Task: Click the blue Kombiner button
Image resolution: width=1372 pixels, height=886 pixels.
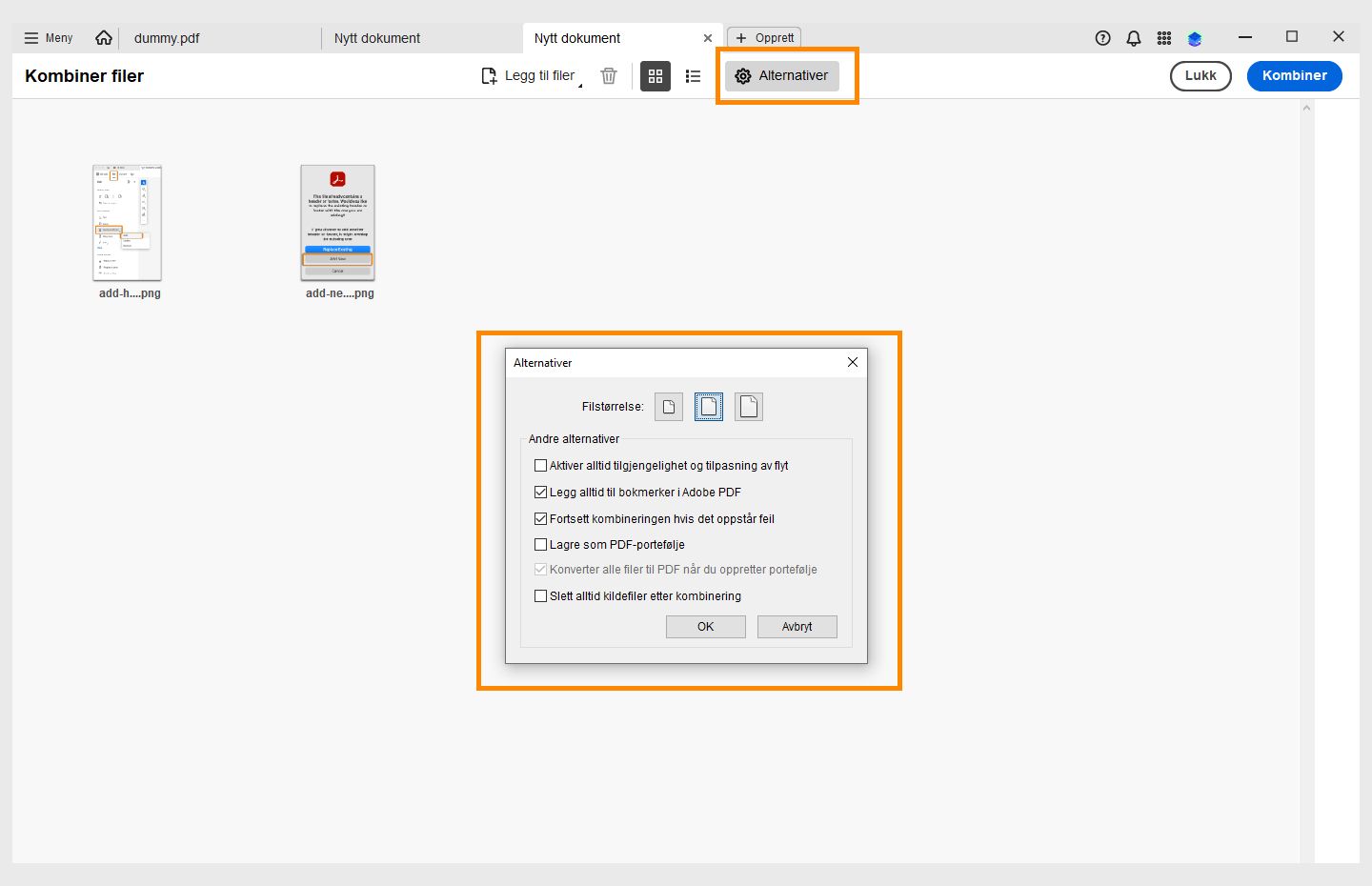Action: (1295, 76)
